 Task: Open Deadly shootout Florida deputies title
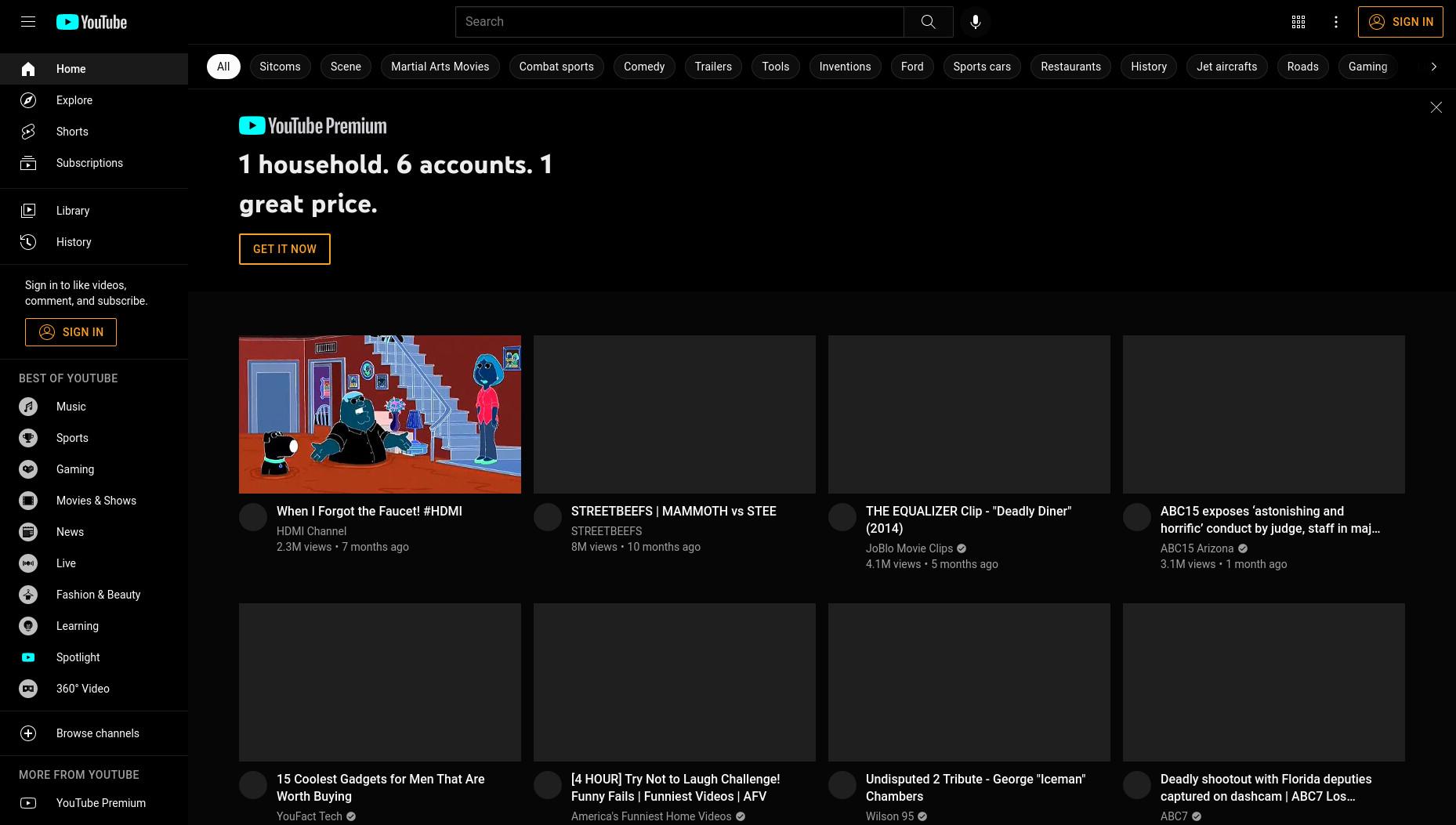click(1266, 787)
